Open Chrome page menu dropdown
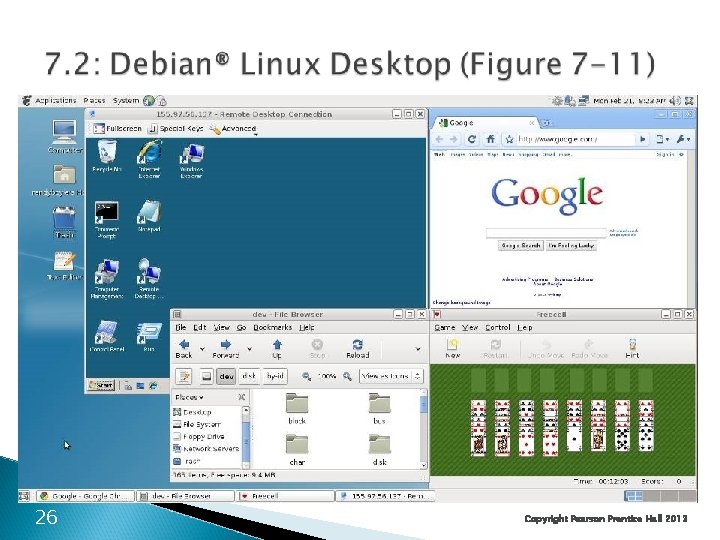 (662, 139)
